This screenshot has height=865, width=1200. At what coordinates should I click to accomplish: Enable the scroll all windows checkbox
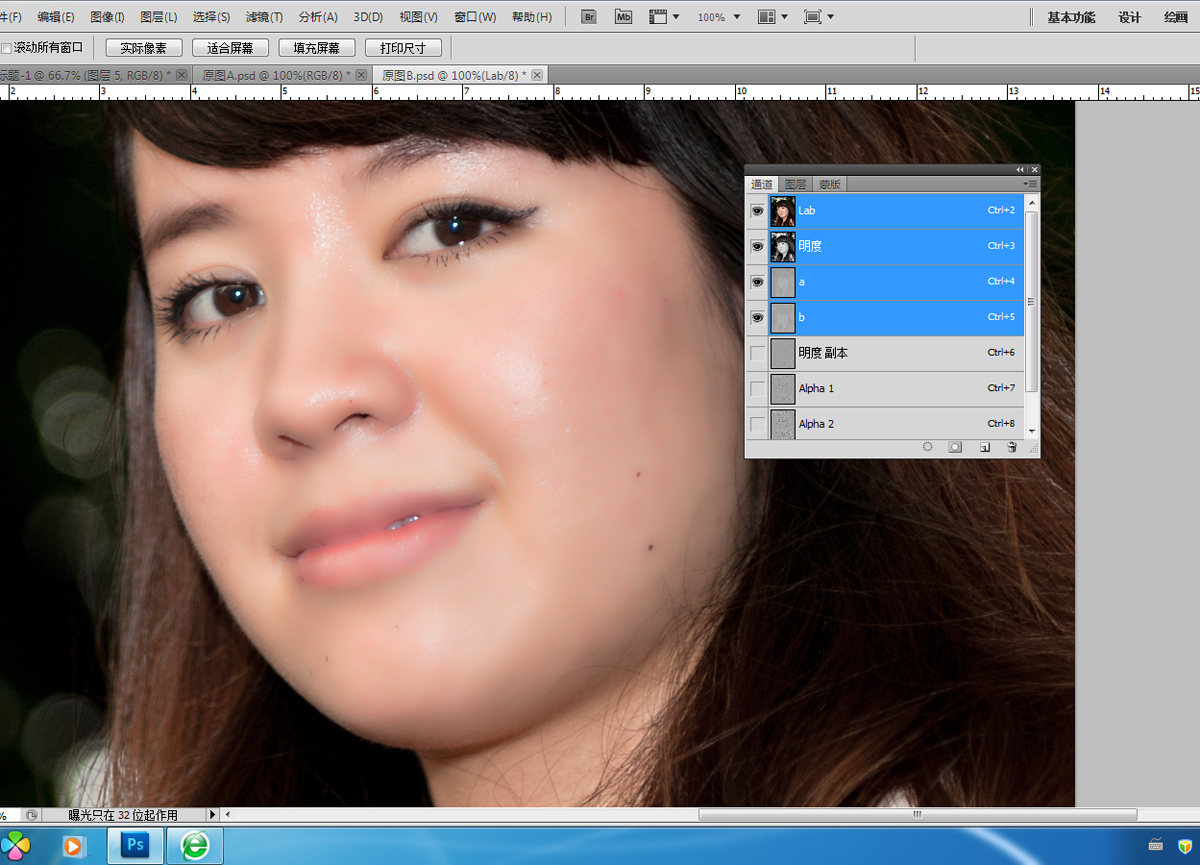point(7,48)
